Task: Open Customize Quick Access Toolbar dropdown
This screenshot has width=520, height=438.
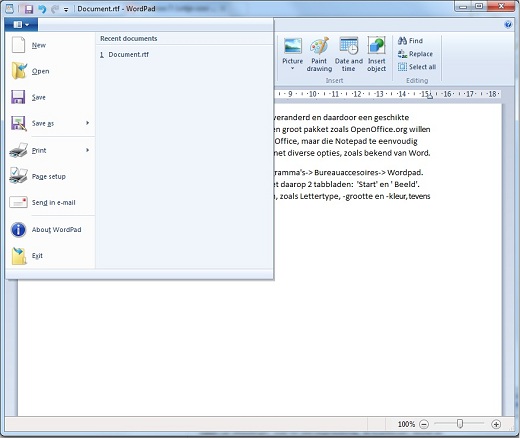Action: pos(66,10)
